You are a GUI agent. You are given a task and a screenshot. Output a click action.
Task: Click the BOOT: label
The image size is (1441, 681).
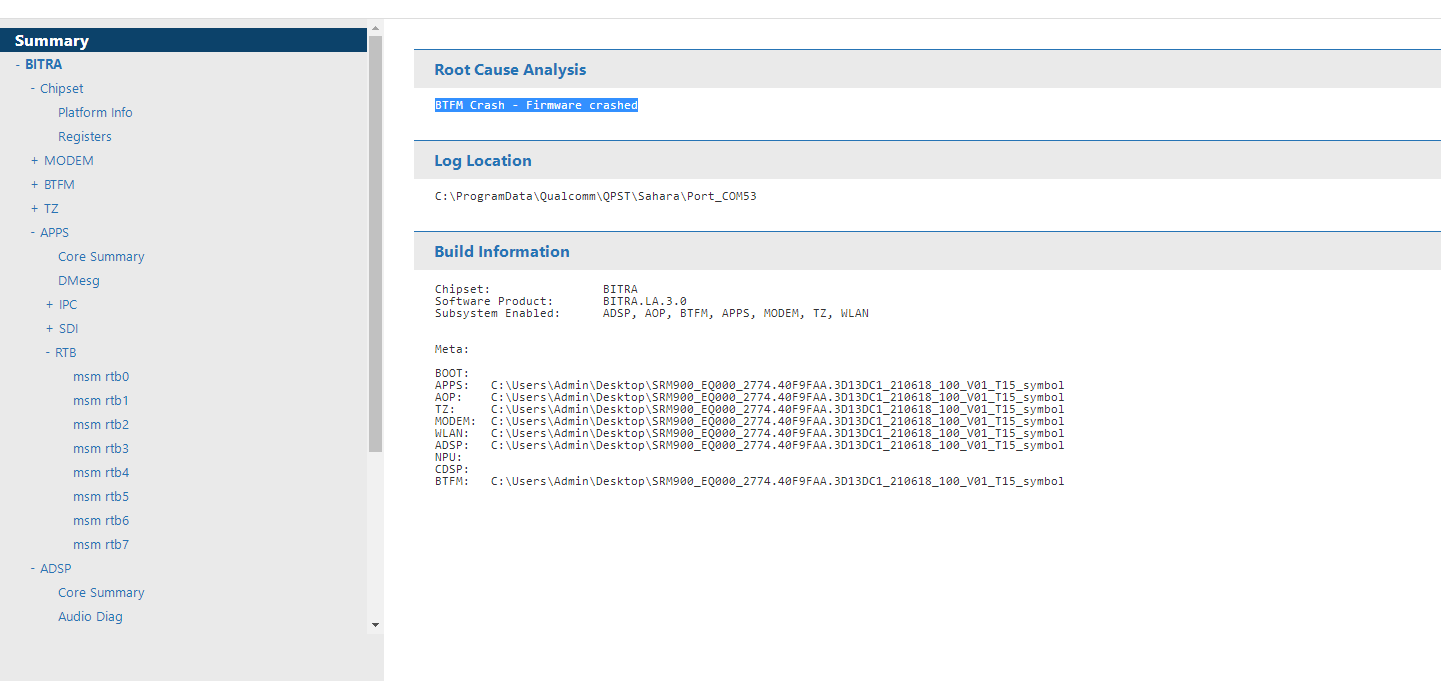click(x=452, y=373)
